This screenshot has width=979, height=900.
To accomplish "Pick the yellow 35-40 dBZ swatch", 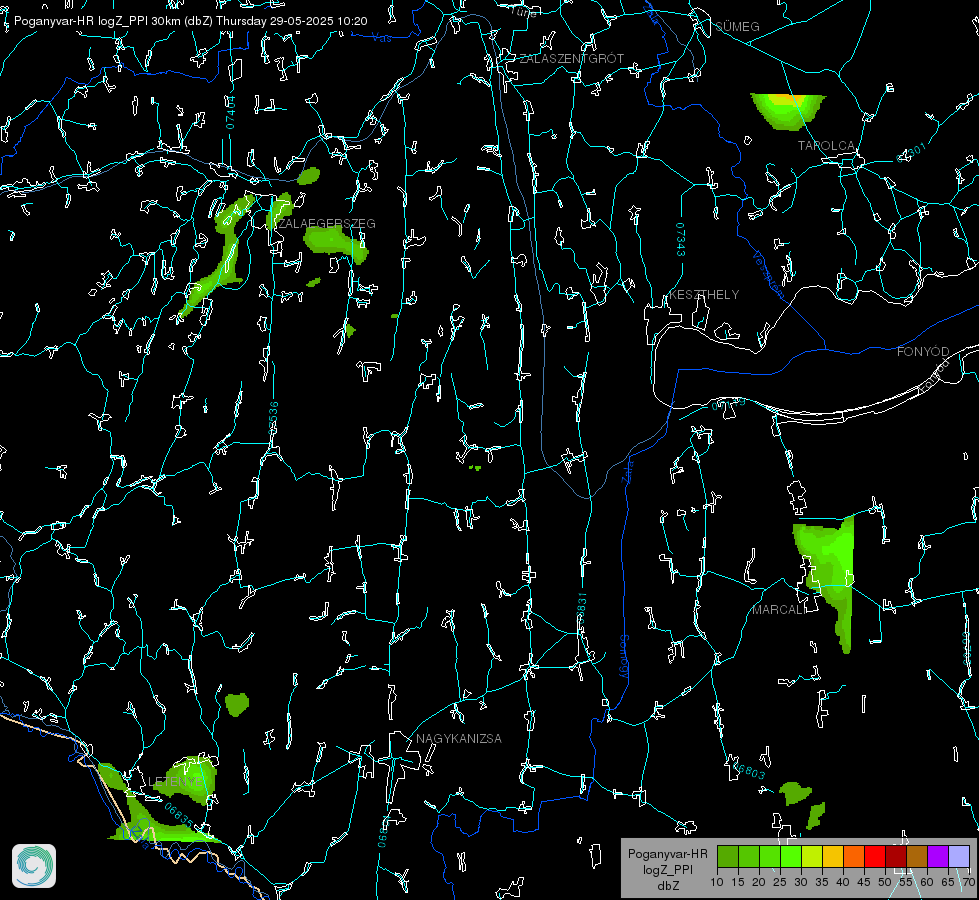I will [x=833, y=856].
